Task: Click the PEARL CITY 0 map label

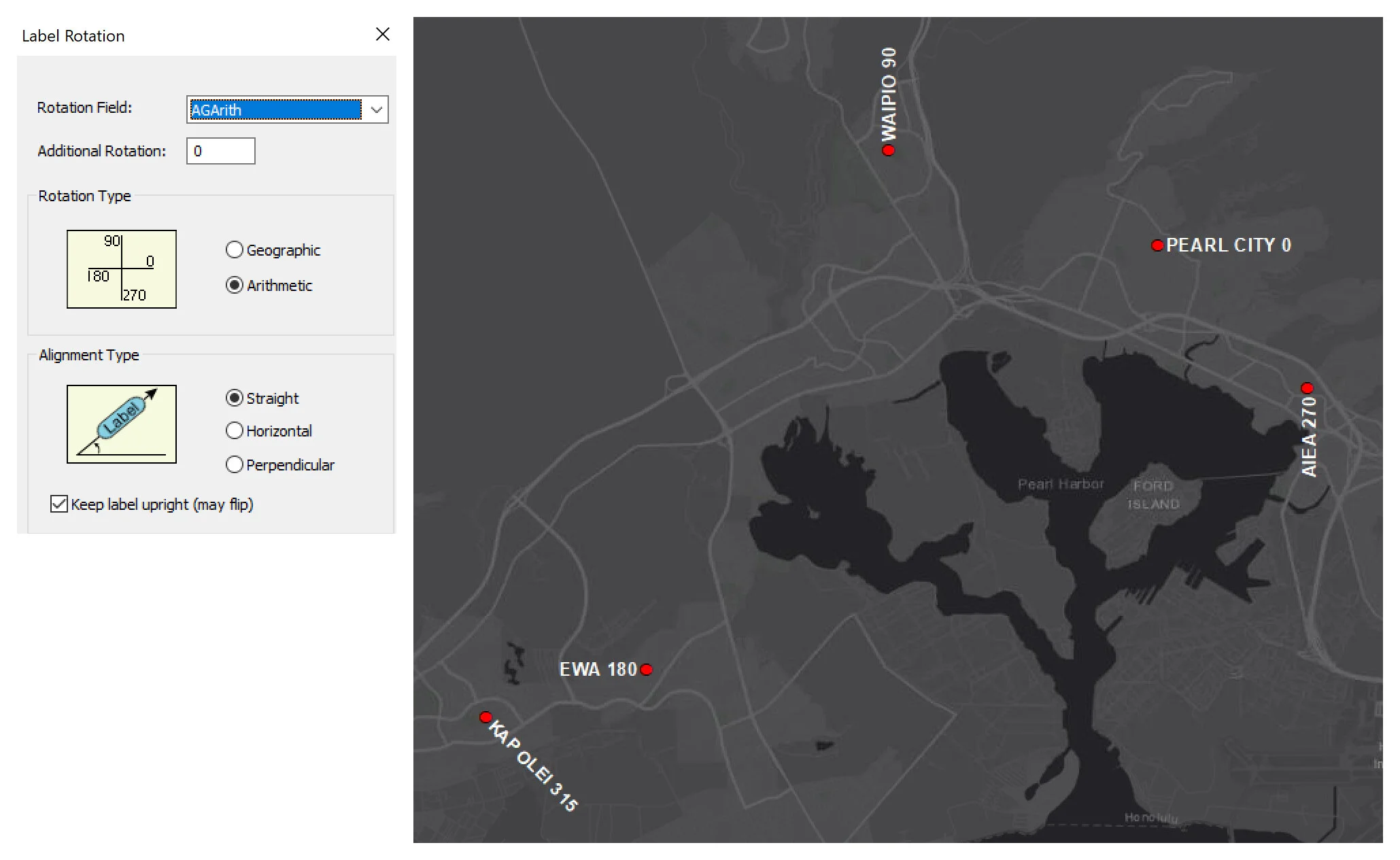Action: click(x=1228, y=245)
